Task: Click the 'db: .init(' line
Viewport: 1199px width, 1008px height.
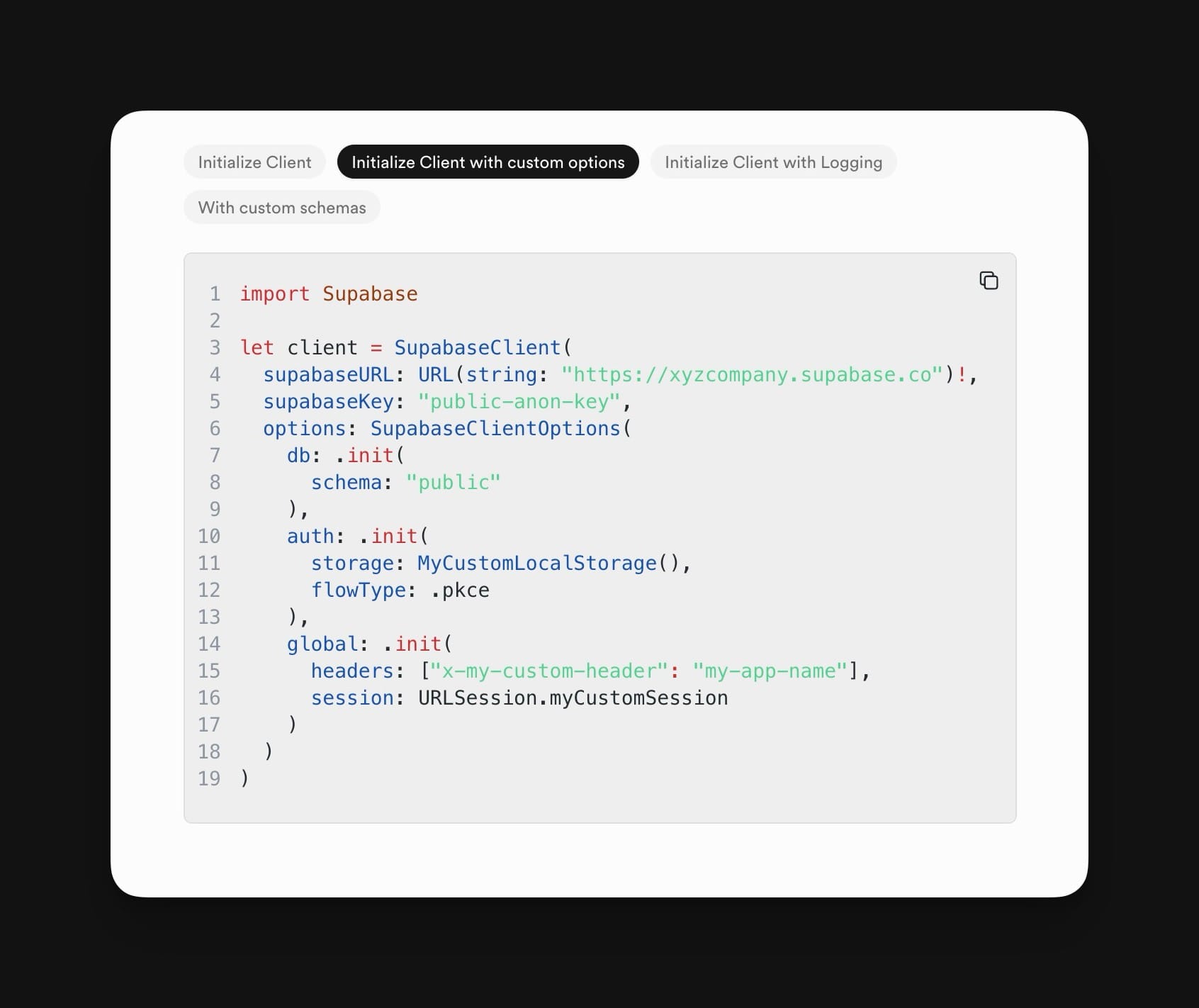Action: (346, 455)
